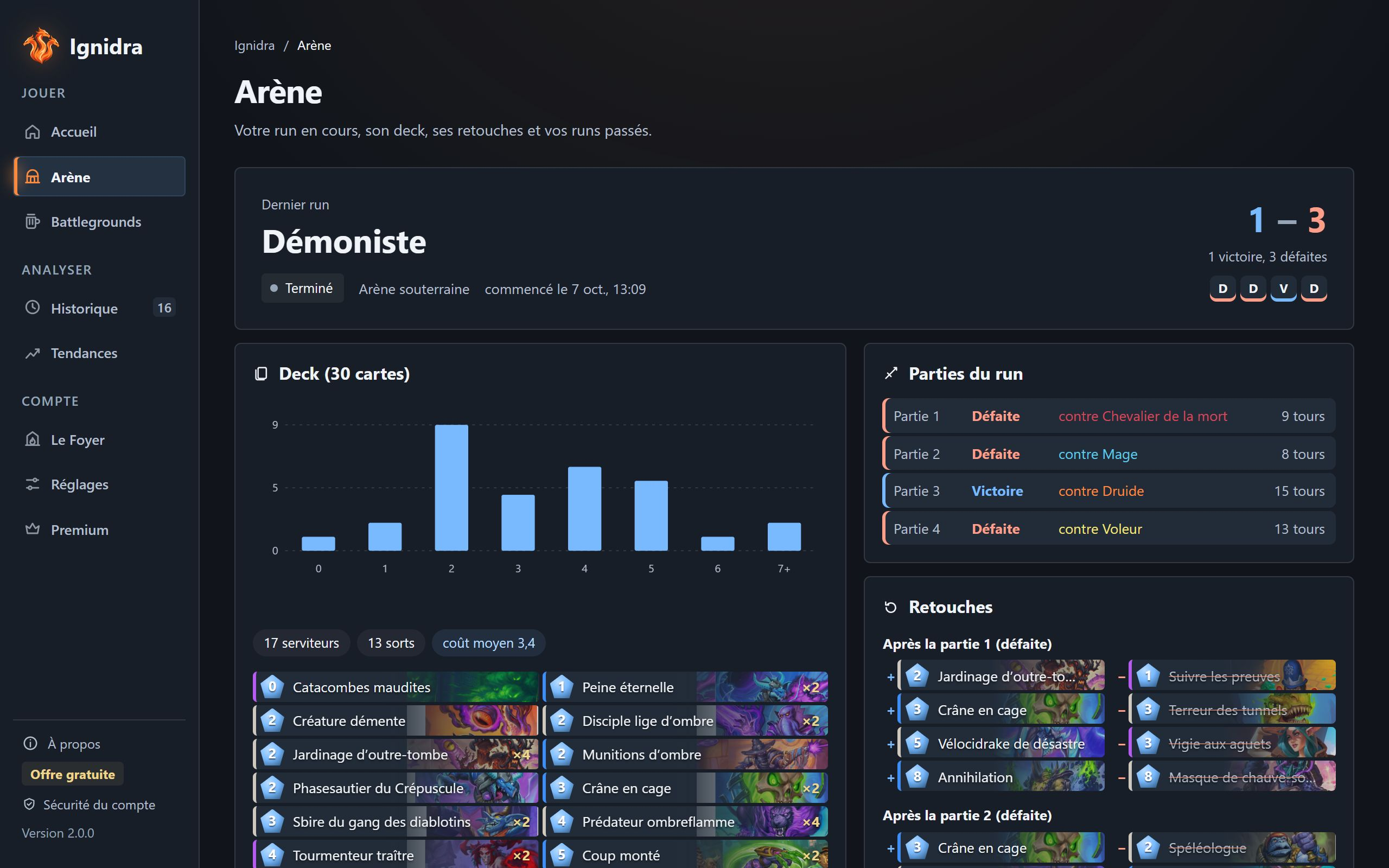The height and width of the screenshot is (868, 1389).
Task: Click the Réglages sliders icon
Action: point(33,484)
